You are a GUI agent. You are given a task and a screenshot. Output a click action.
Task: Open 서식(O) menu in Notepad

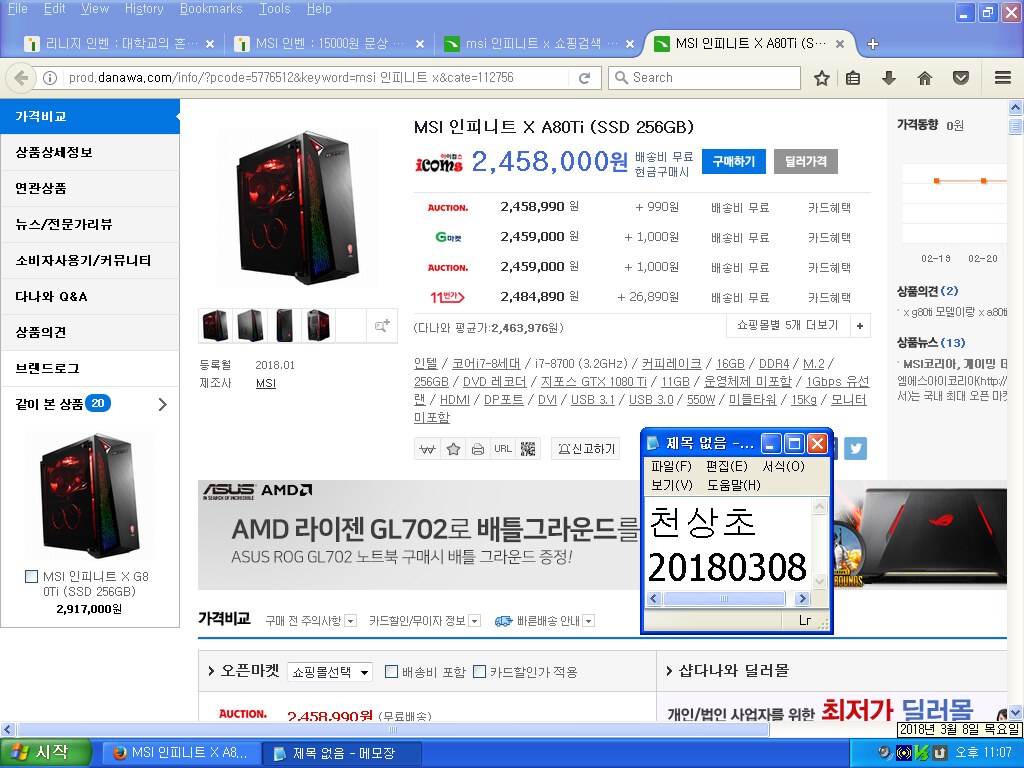point(783,466)
